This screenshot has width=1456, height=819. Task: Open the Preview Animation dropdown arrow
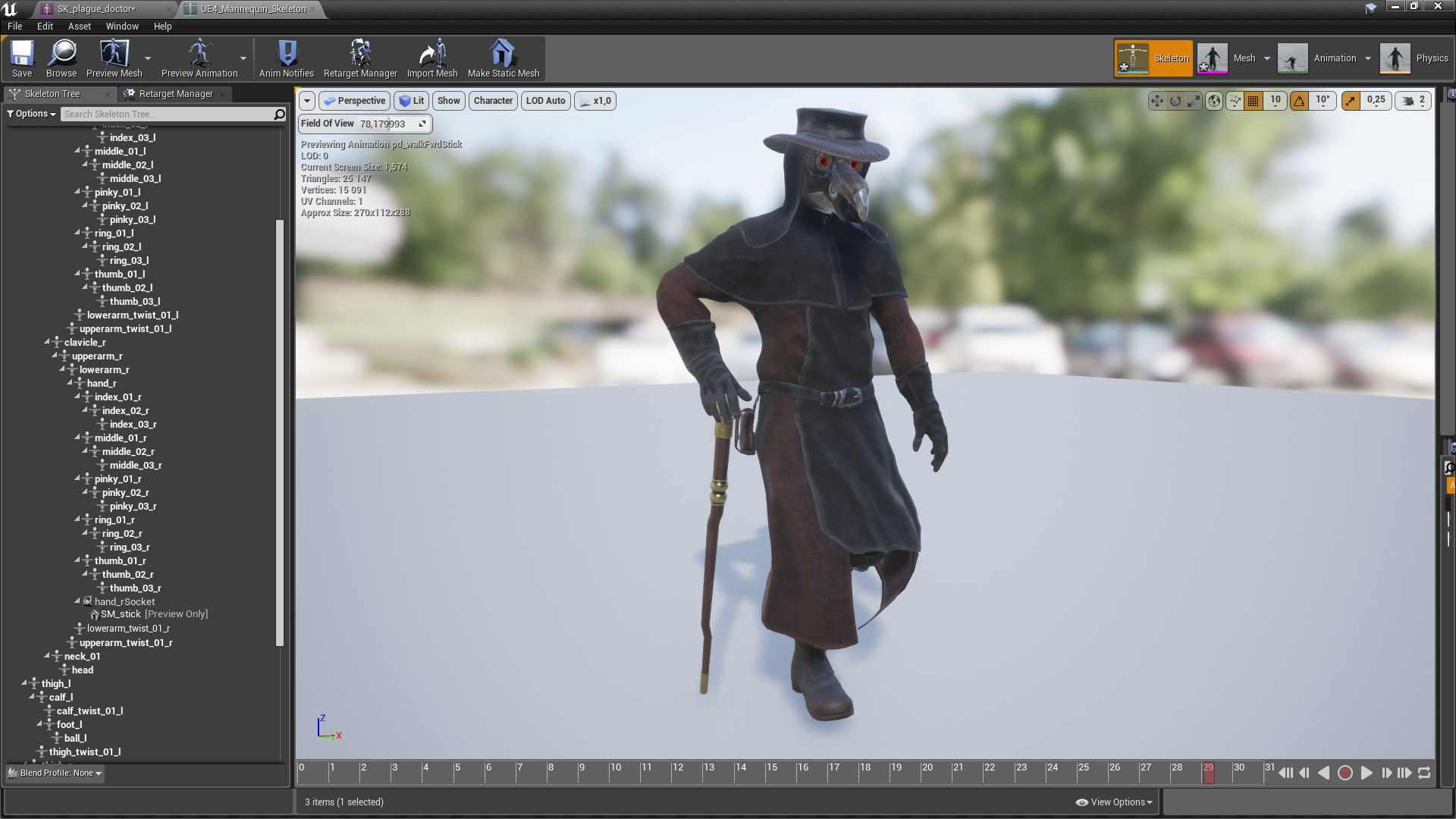pyautogui.click(x=243, y=58)
